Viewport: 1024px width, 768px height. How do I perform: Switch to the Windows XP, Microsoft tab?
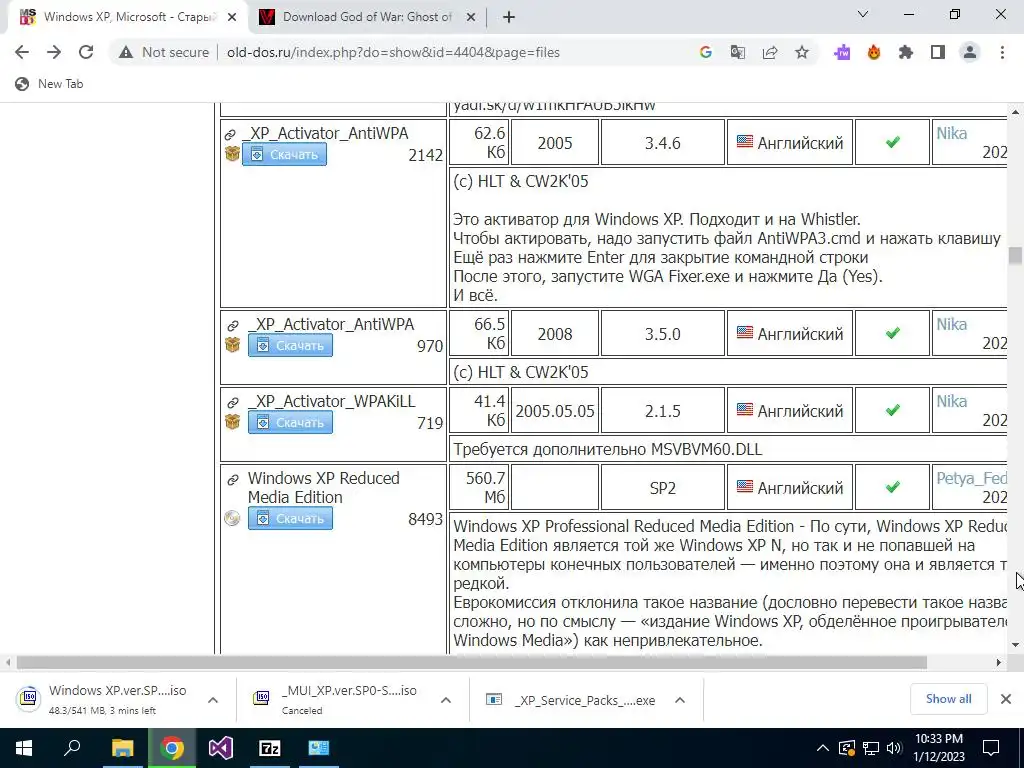127,17
